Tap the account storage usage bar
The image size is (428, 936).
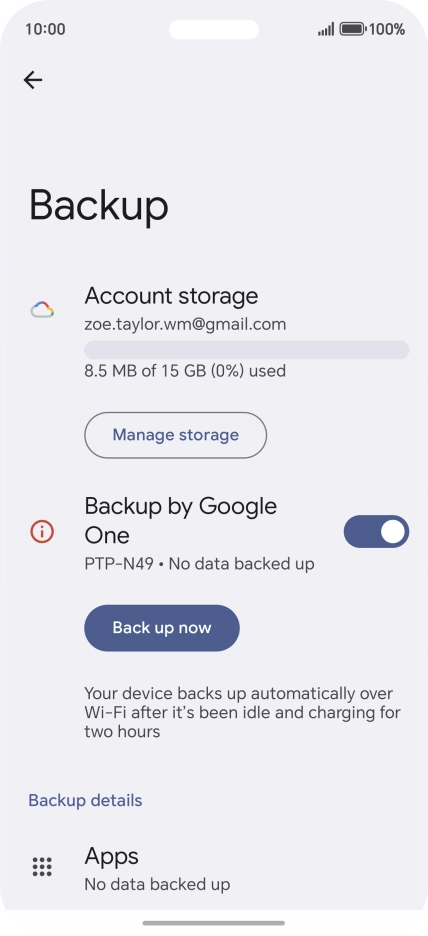point(247,350)
